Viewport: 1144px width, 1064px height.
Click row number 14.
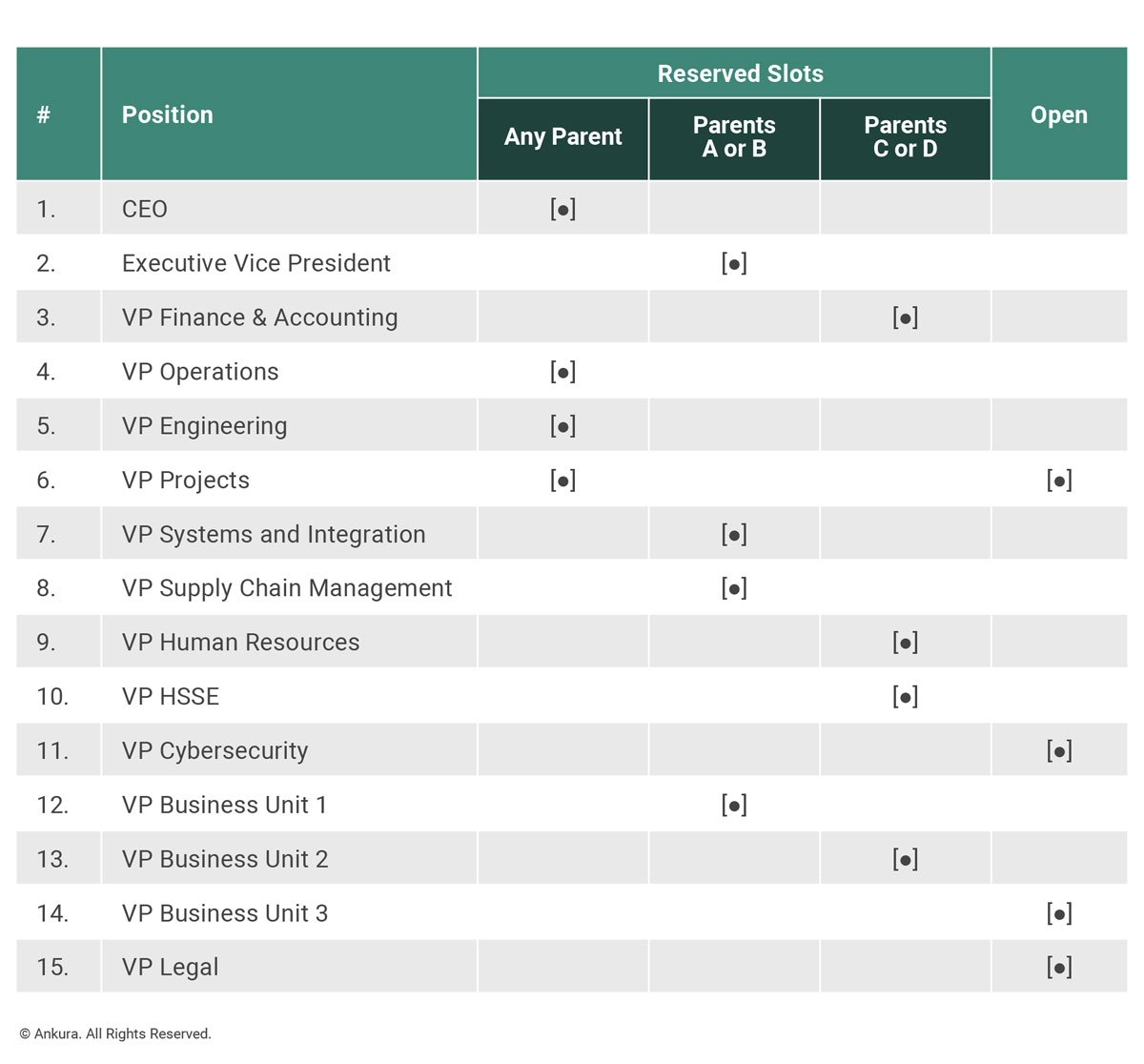point(52,913)
